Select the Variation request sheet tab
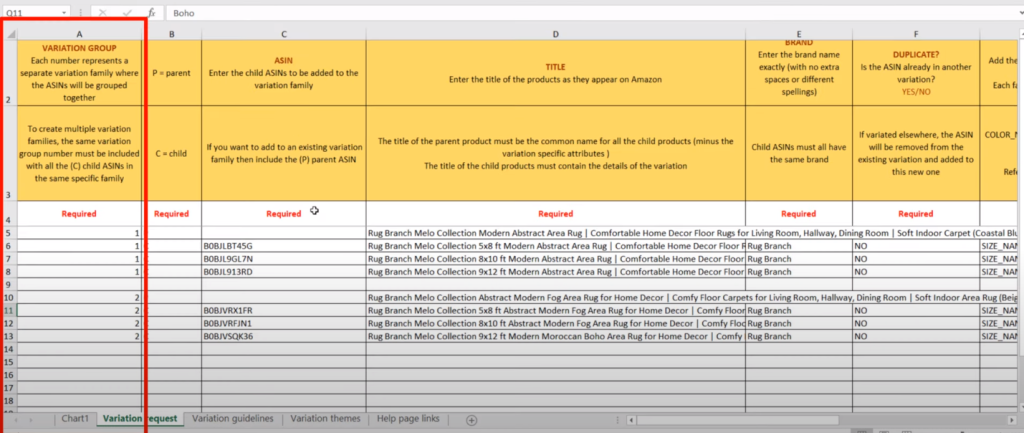Image resolution: width=1024 pixels, height=433 pixels. [x=140, y=419]
